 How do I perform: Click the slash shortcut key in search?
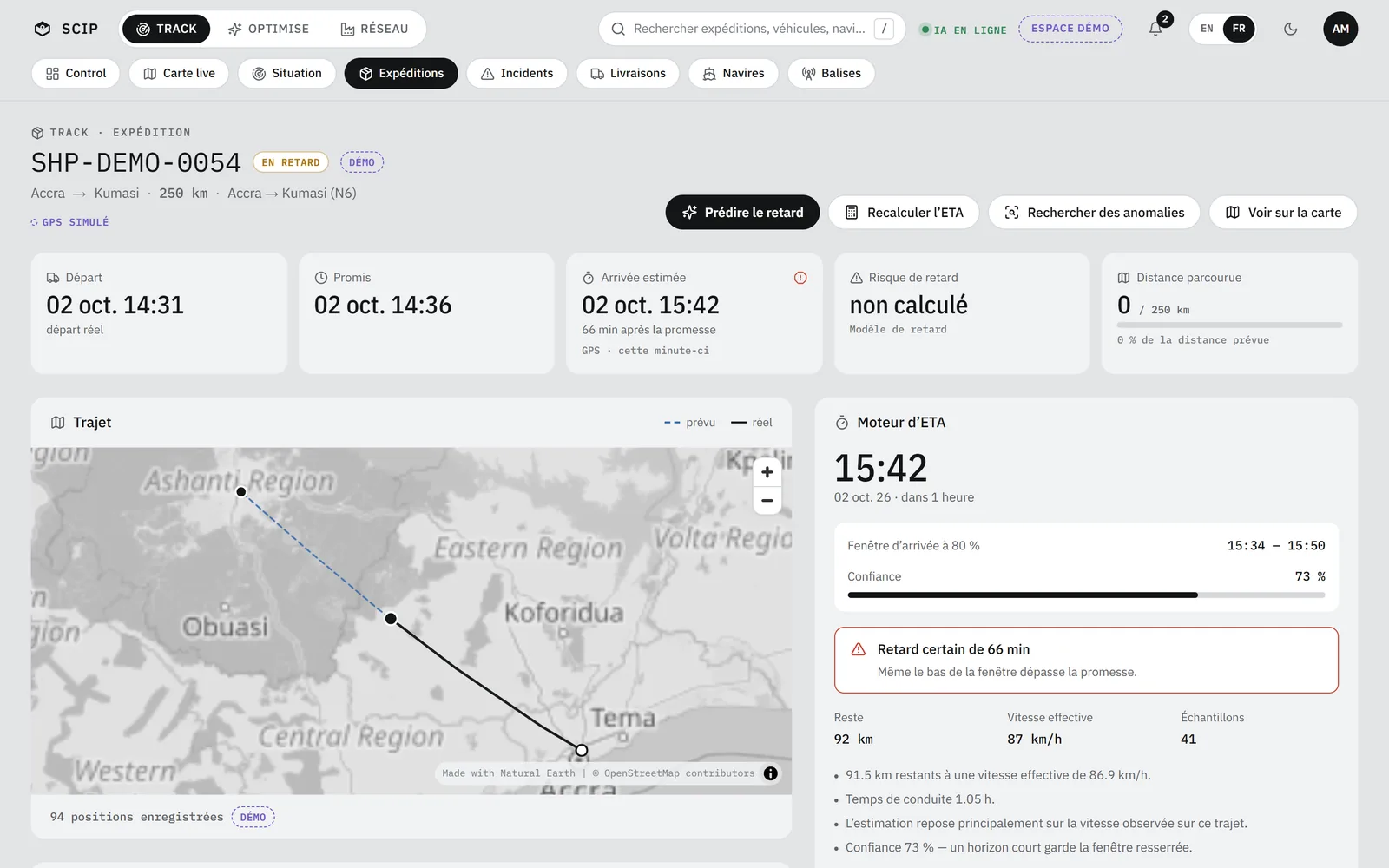884,29
